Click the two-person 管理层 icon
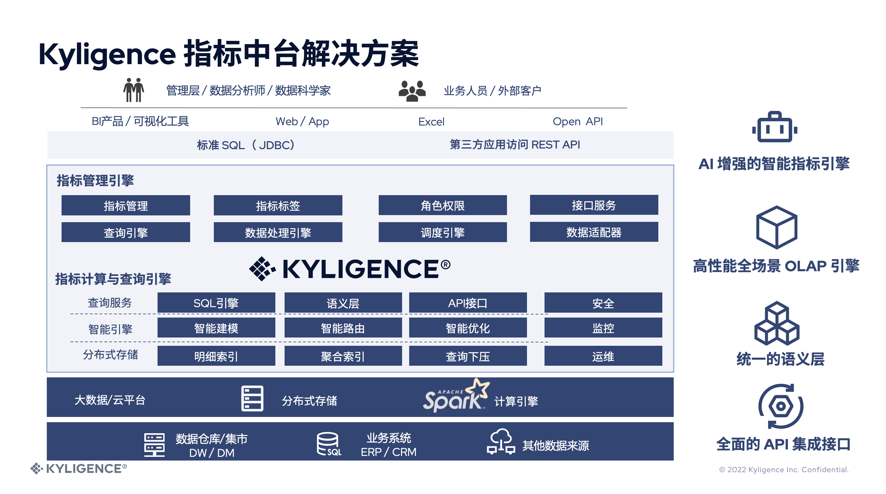Screen dimensions: 886x494 pyautogui.click(x=134, y=90)
